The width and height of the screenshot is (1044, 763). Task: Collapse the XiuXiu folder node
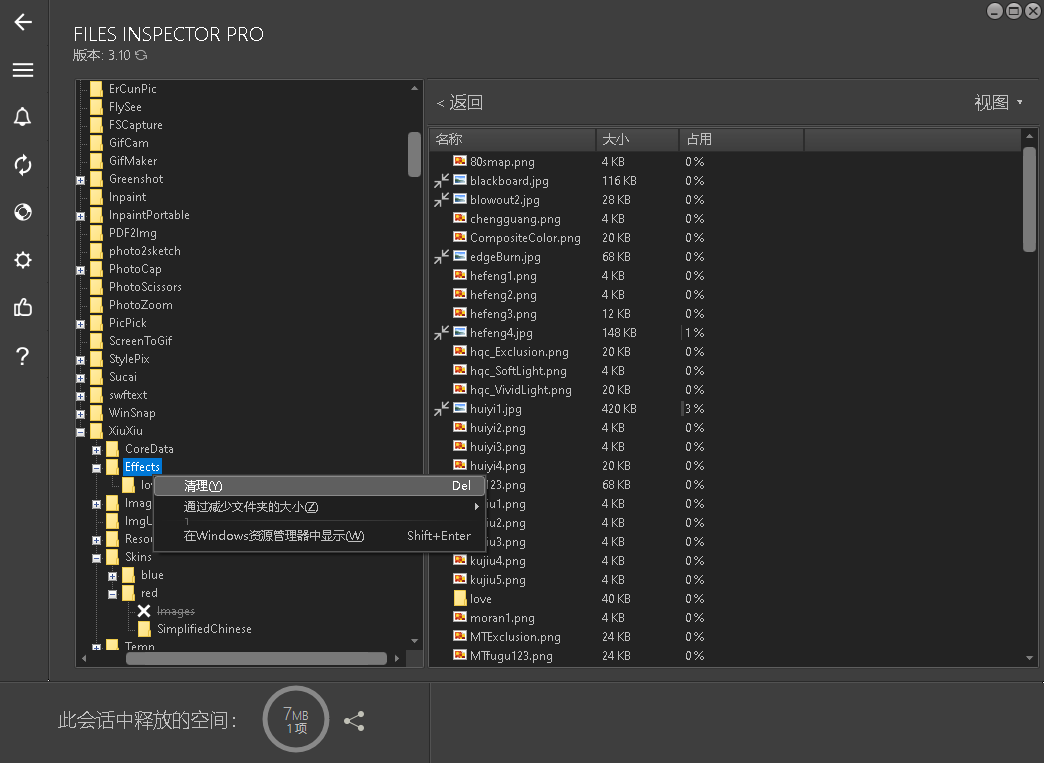tap(81, 431)
